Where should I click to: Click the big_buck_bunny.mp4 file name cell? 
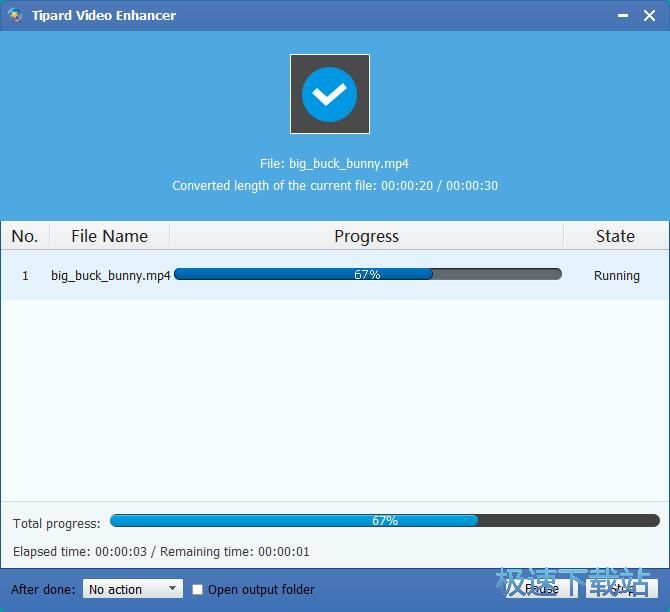pos(111,275)
